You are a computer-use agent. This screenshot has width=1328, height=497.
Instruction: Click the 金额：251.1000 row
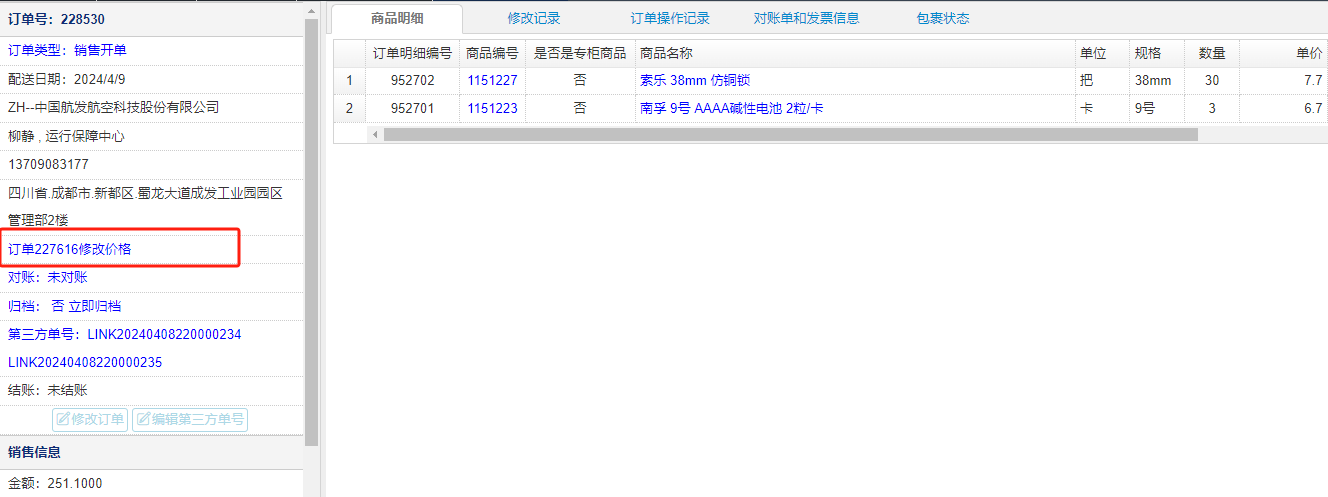tap(152, 483)
